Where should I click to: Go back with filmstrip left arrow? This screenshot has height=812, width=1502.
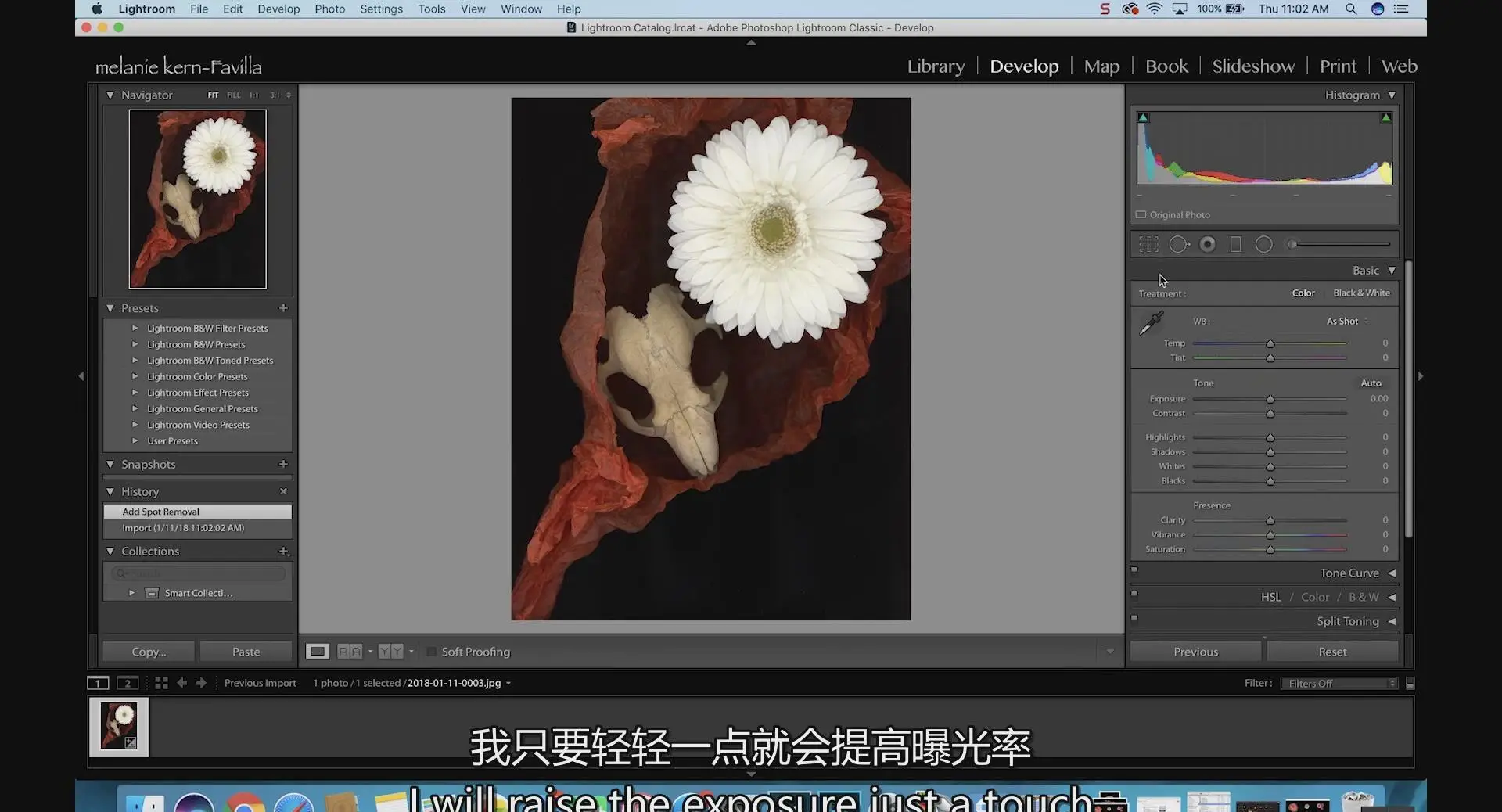point(181,683)
